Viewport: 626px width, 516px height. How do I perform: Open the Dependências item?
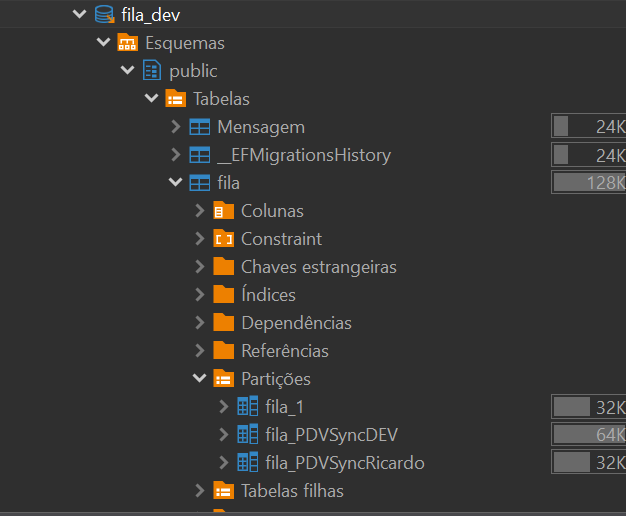[x=296, y=323]
